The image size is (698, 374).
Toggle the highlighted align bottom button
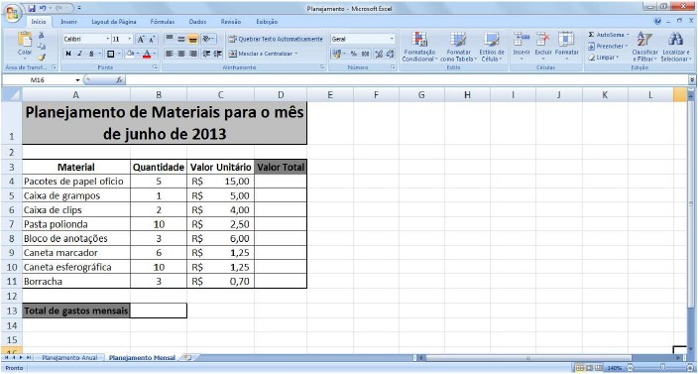tap(192, 39)
